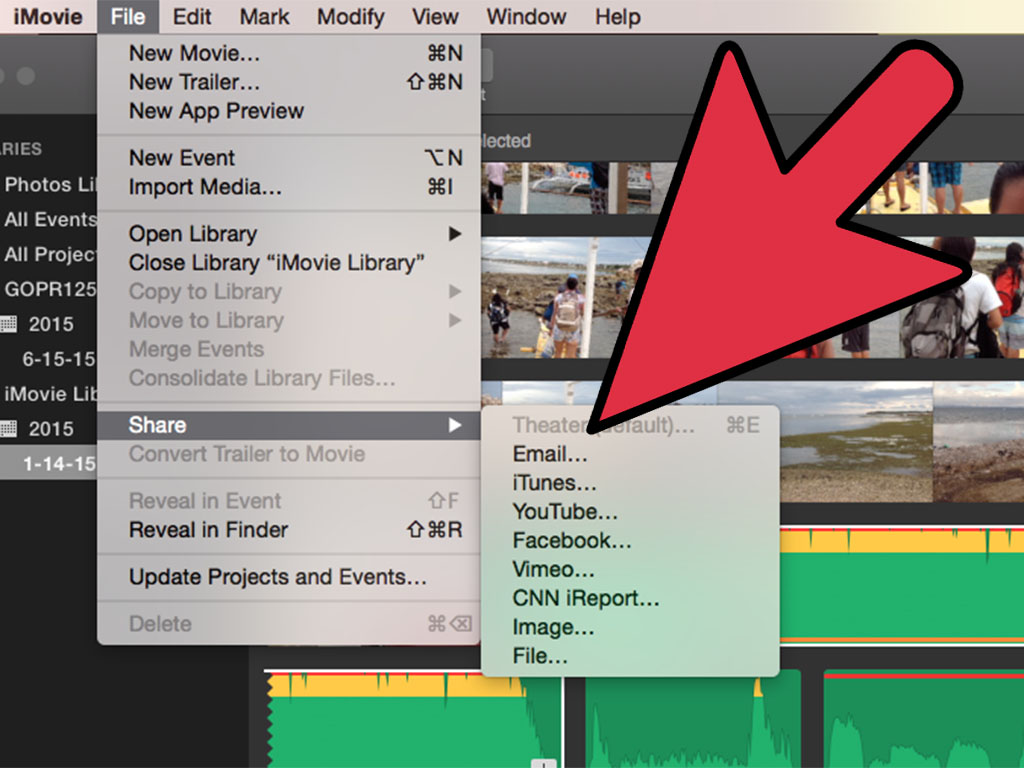Share via Email…
The image size is (1024, 768).
630,454
